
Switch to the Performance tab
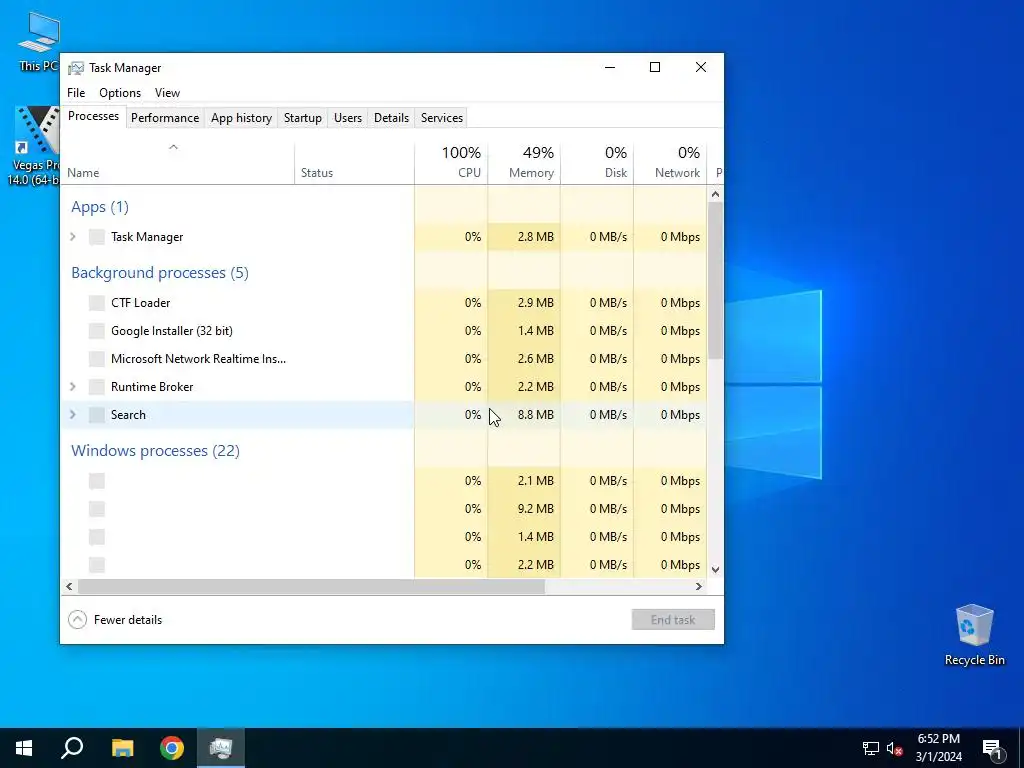click(x=165, y=118)
